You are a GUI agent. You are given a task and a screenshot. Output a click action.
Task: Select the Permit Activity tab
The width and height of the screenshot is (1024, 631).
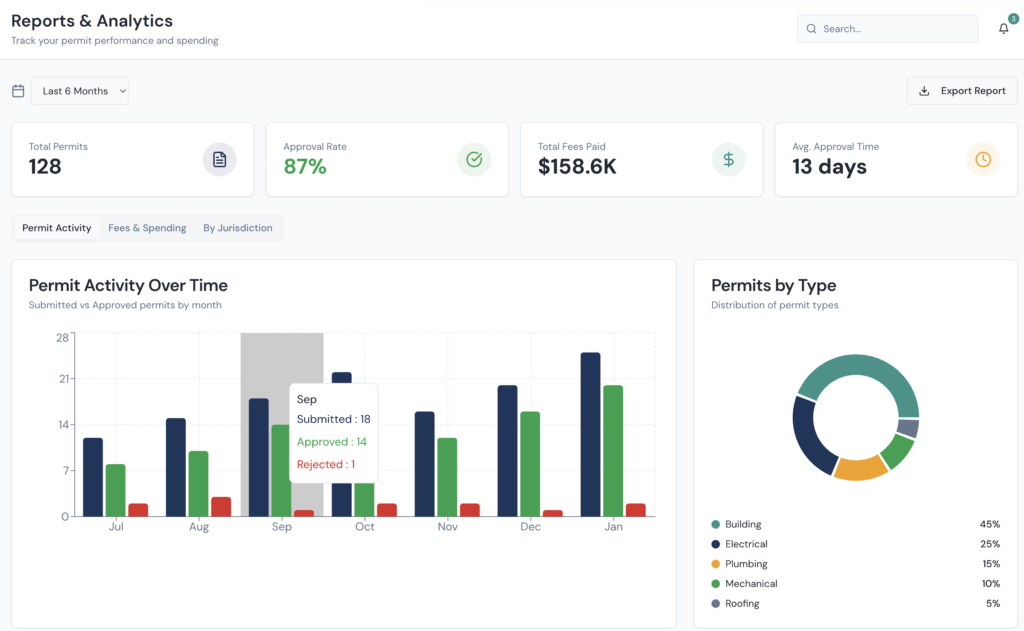(x=57, y=228)
